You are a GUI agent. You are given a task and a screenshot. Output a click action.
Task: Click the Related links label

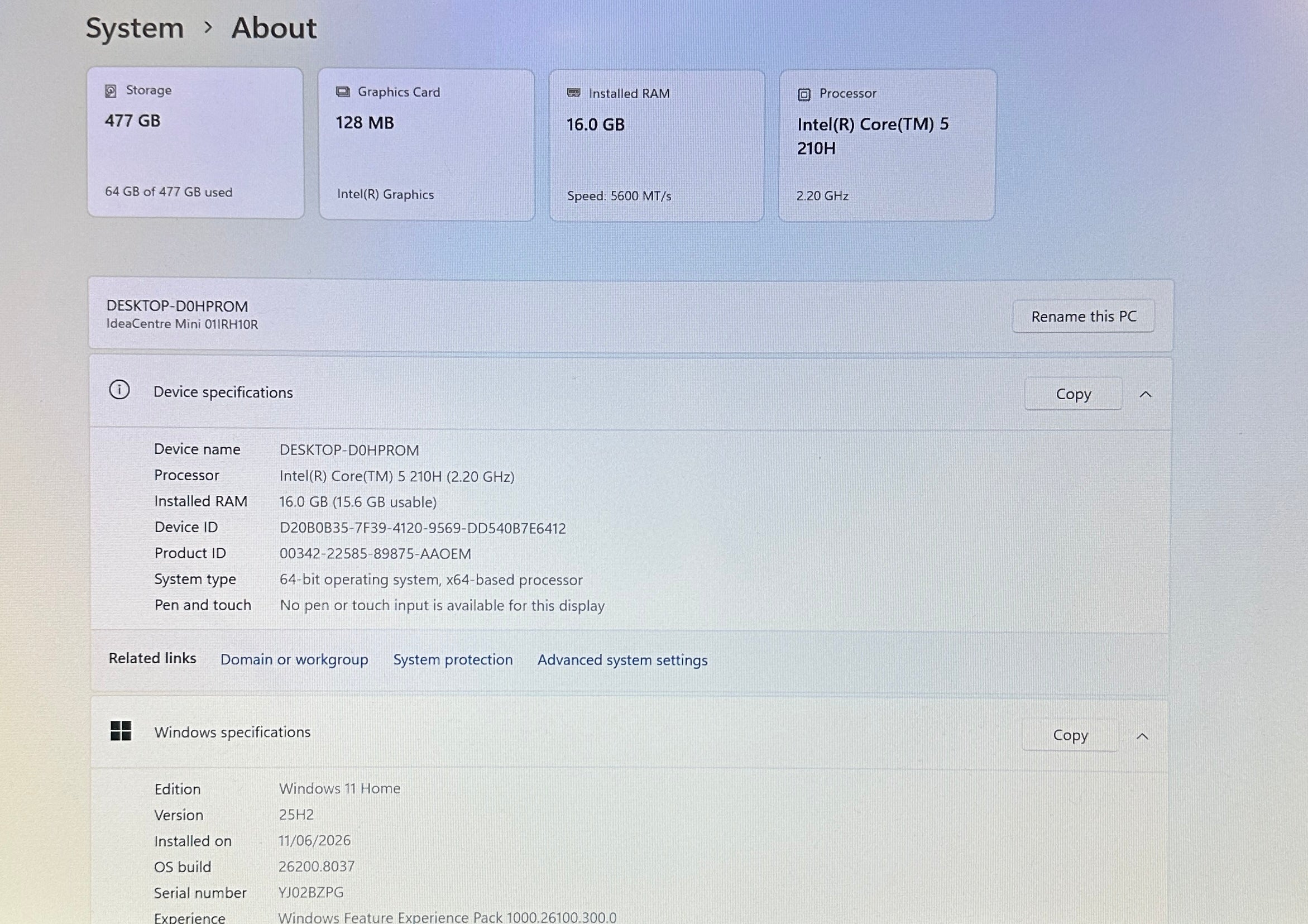click(152, 658)
